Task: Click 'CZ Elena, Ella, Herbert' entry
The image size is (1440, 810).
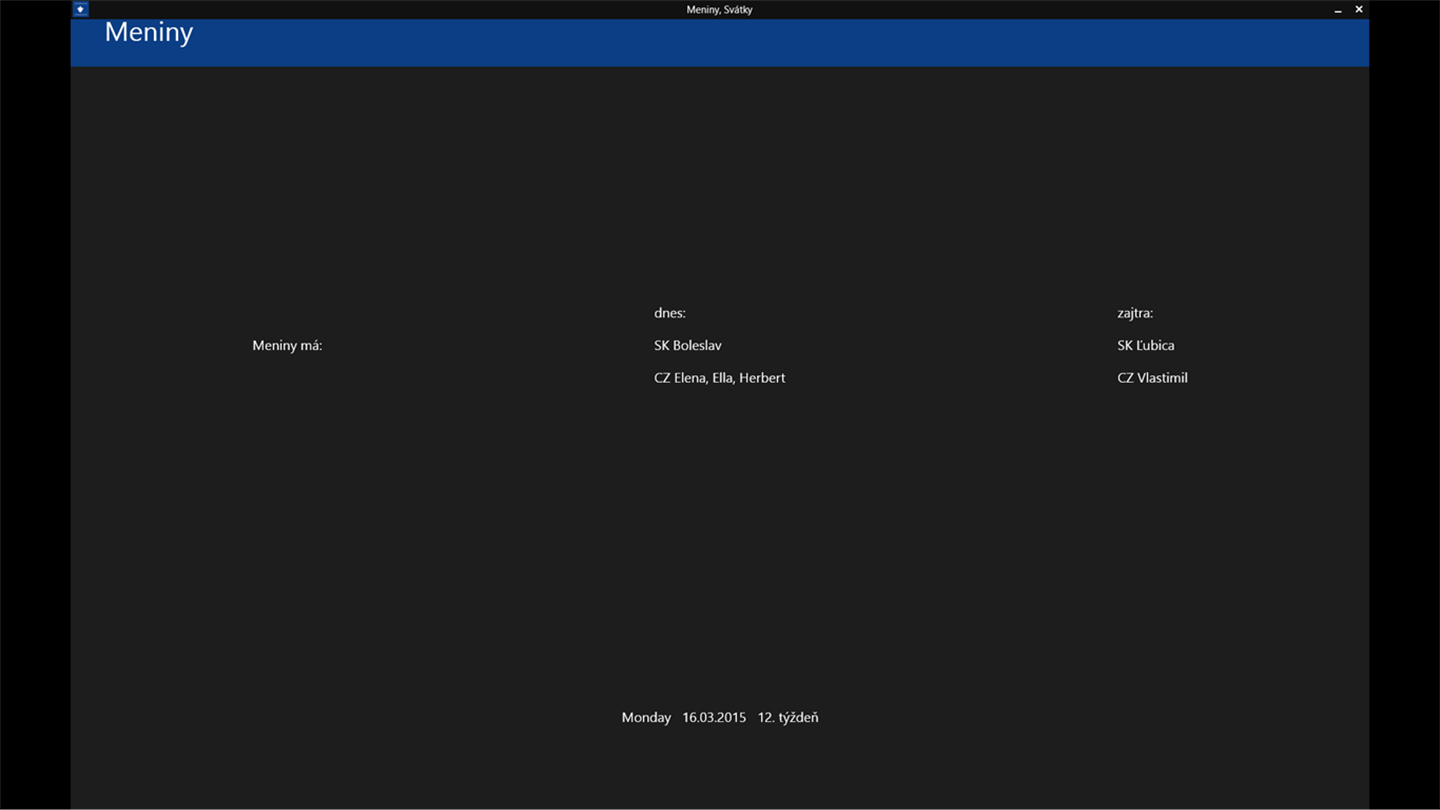Action: [x=720, y=378]
